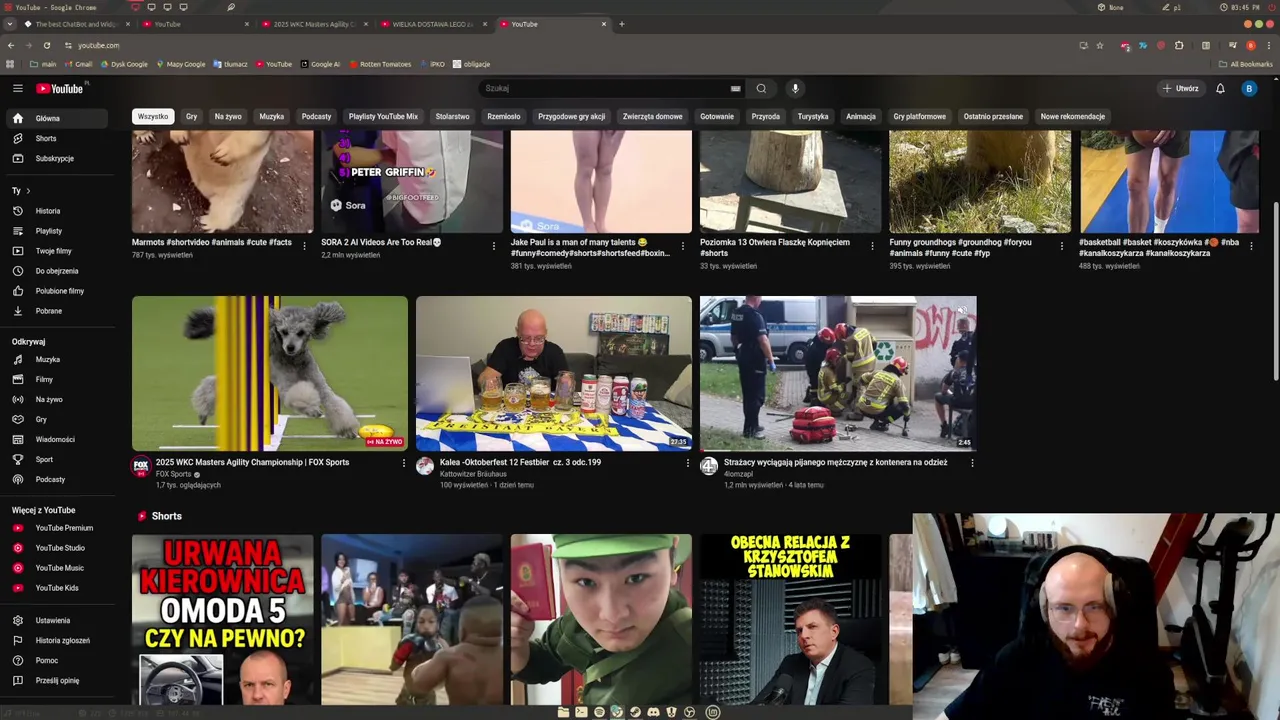Select the Wszystko filter chip
The height and width of the screenshot is (720, 1280).
click(x=153, y=116)
